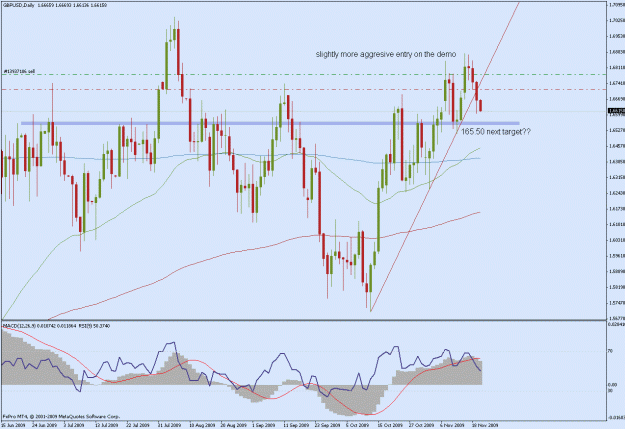Click the '24 Jun 2009' date label
The image size is (625, 429).
click(x=44, y=425)
